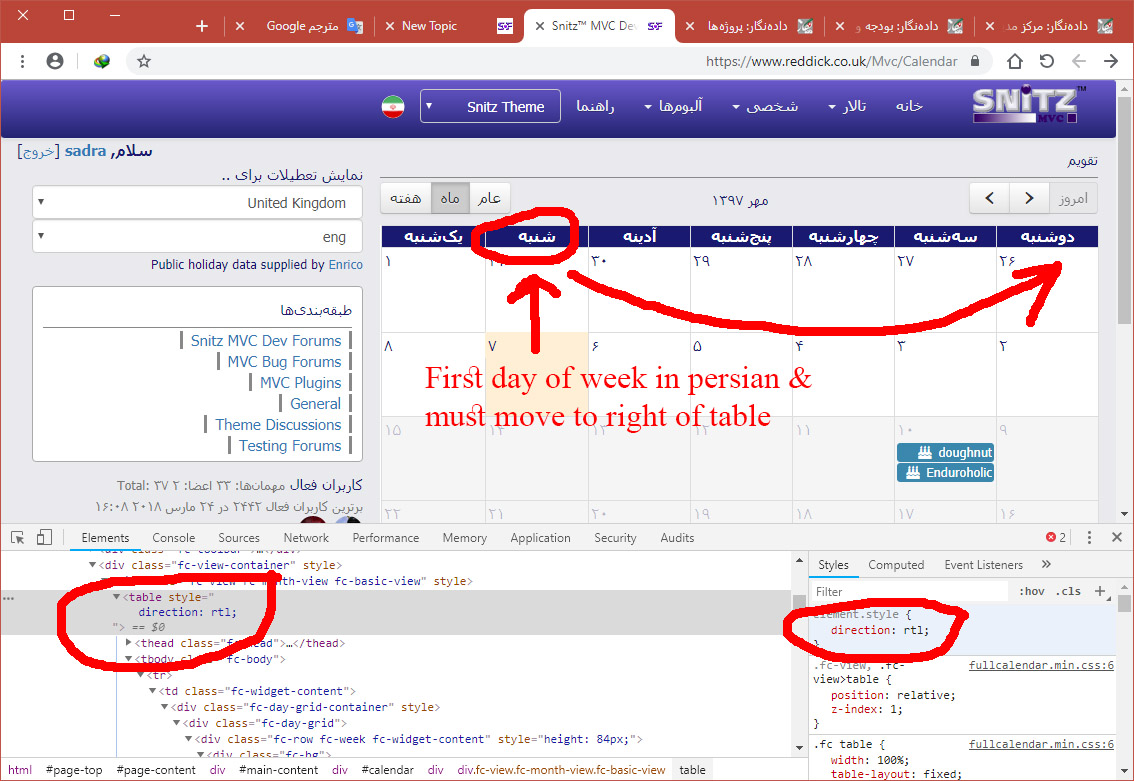Switch to the Console tab in DevTools
This screenshot has height=781, width=1134.
click(173, 537)
